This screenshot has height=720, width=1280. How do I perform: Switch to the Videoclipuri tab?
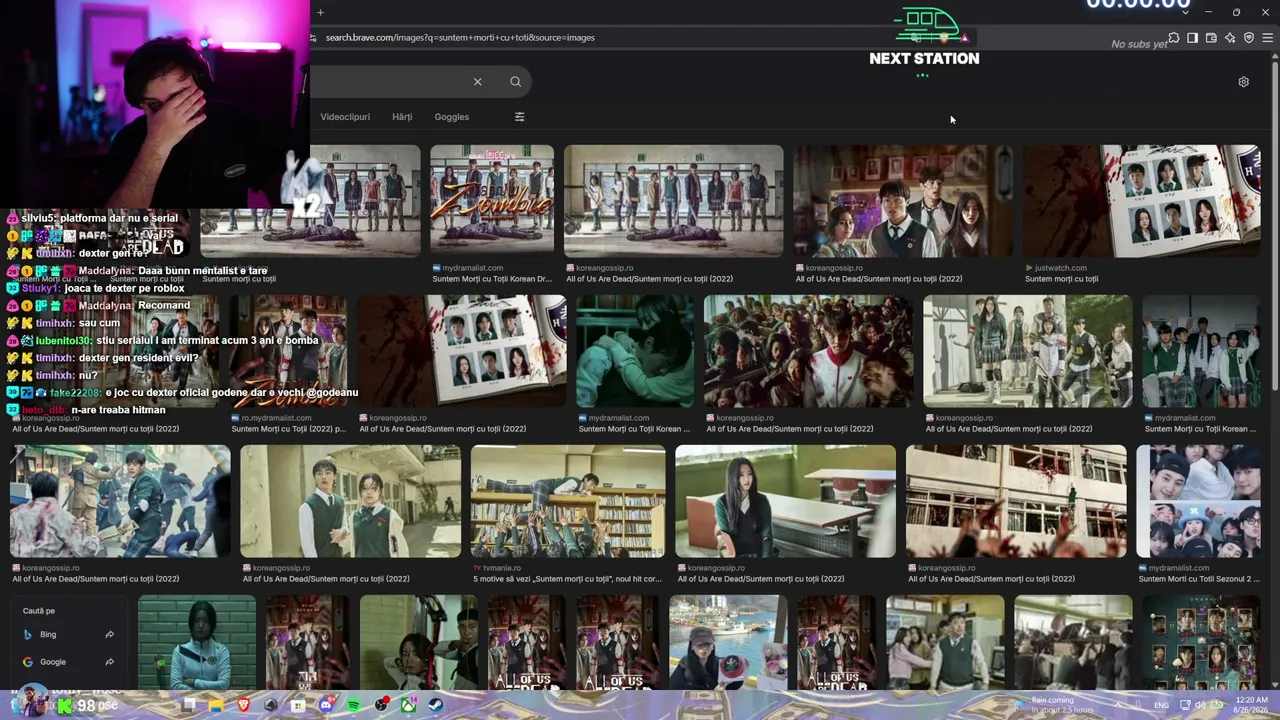[x=345, y=117]
